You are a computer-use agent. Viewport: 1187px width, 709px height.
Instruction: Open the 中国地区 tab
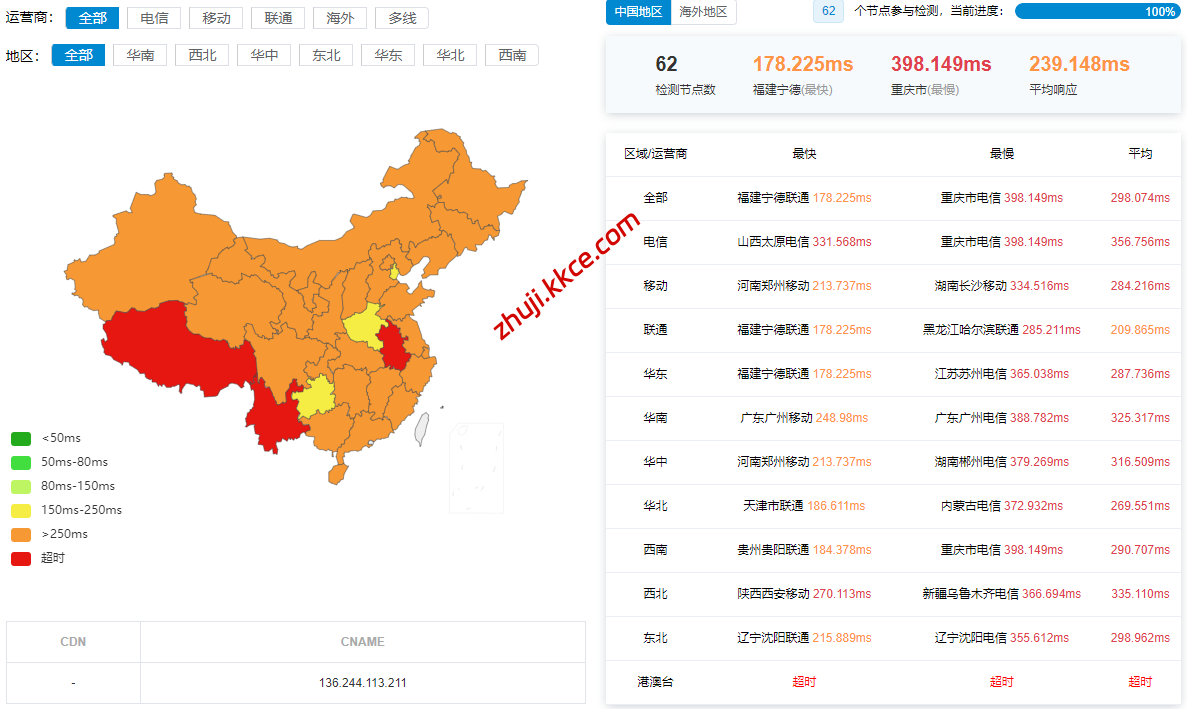pyautogui.click(x=638, y=12)
